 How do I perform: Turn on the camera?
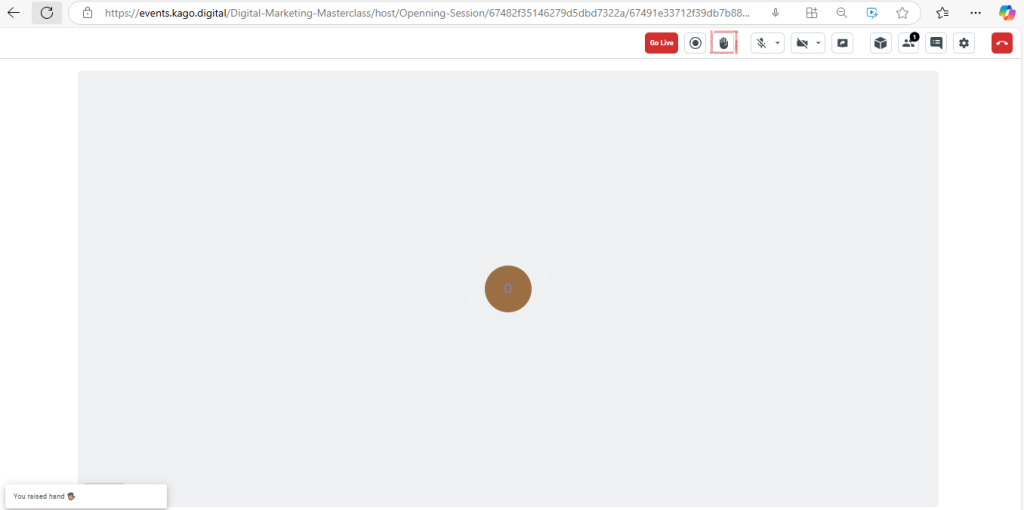pos(802,43)
